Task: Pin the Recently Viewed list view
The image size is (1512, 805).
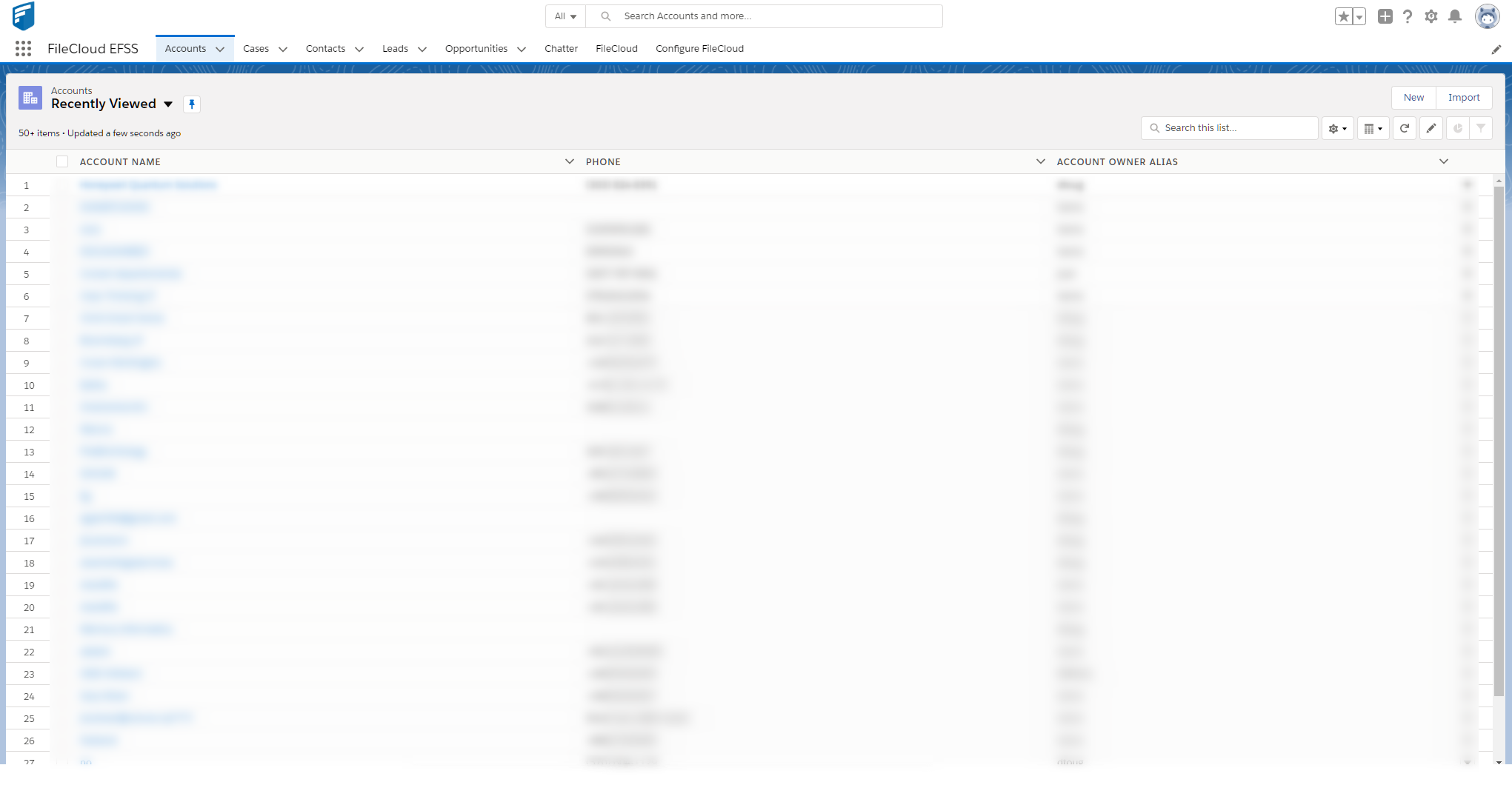Action: (192, 104)
